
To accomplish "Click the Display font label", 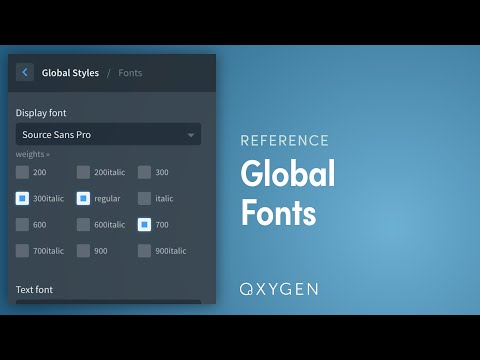I will pyautogui.click(x=41, y=113).
